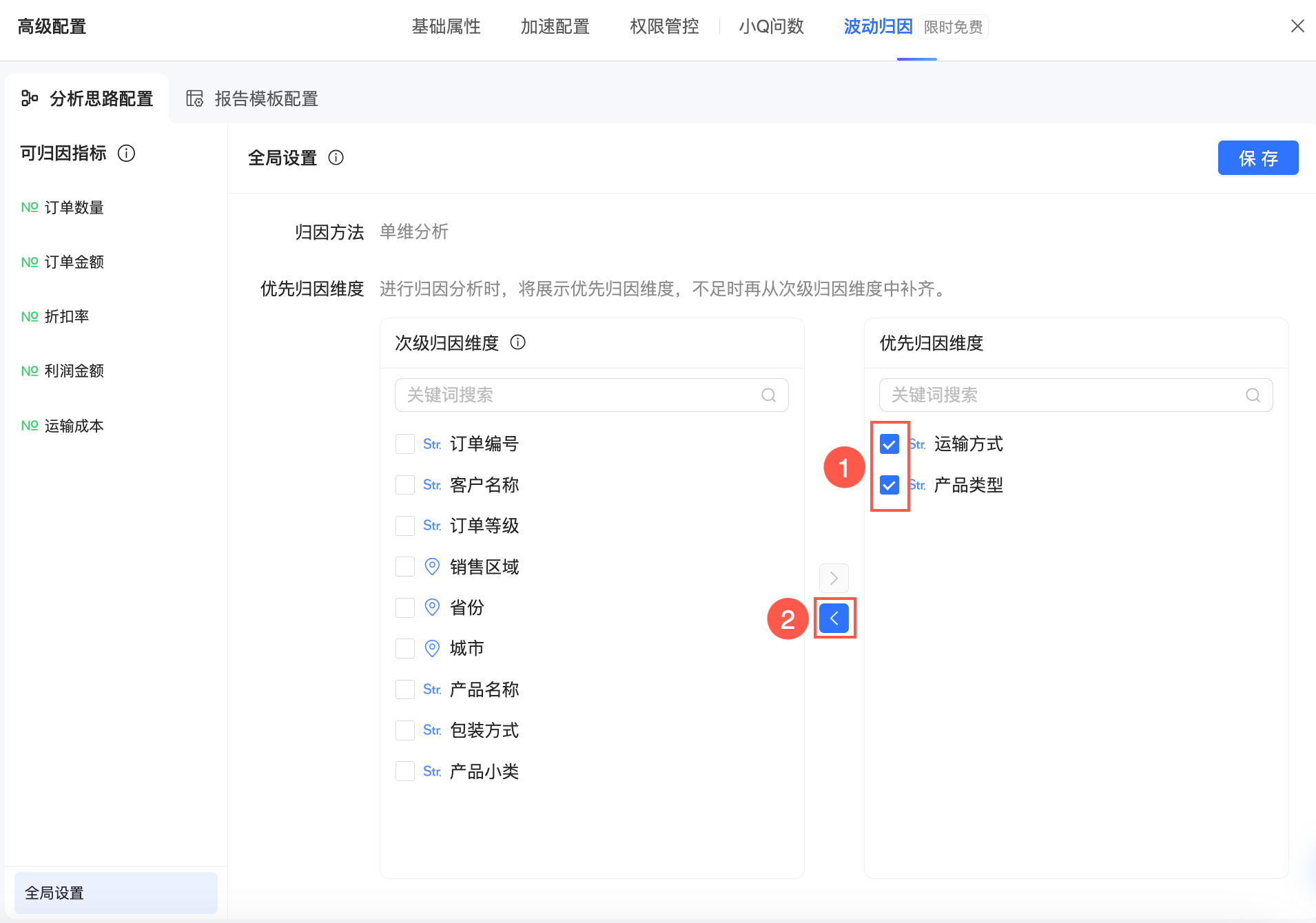Screen dimensions: 1316x923
Task: Open the 报告模板配置 sub-tab
Action: point(252,98)
